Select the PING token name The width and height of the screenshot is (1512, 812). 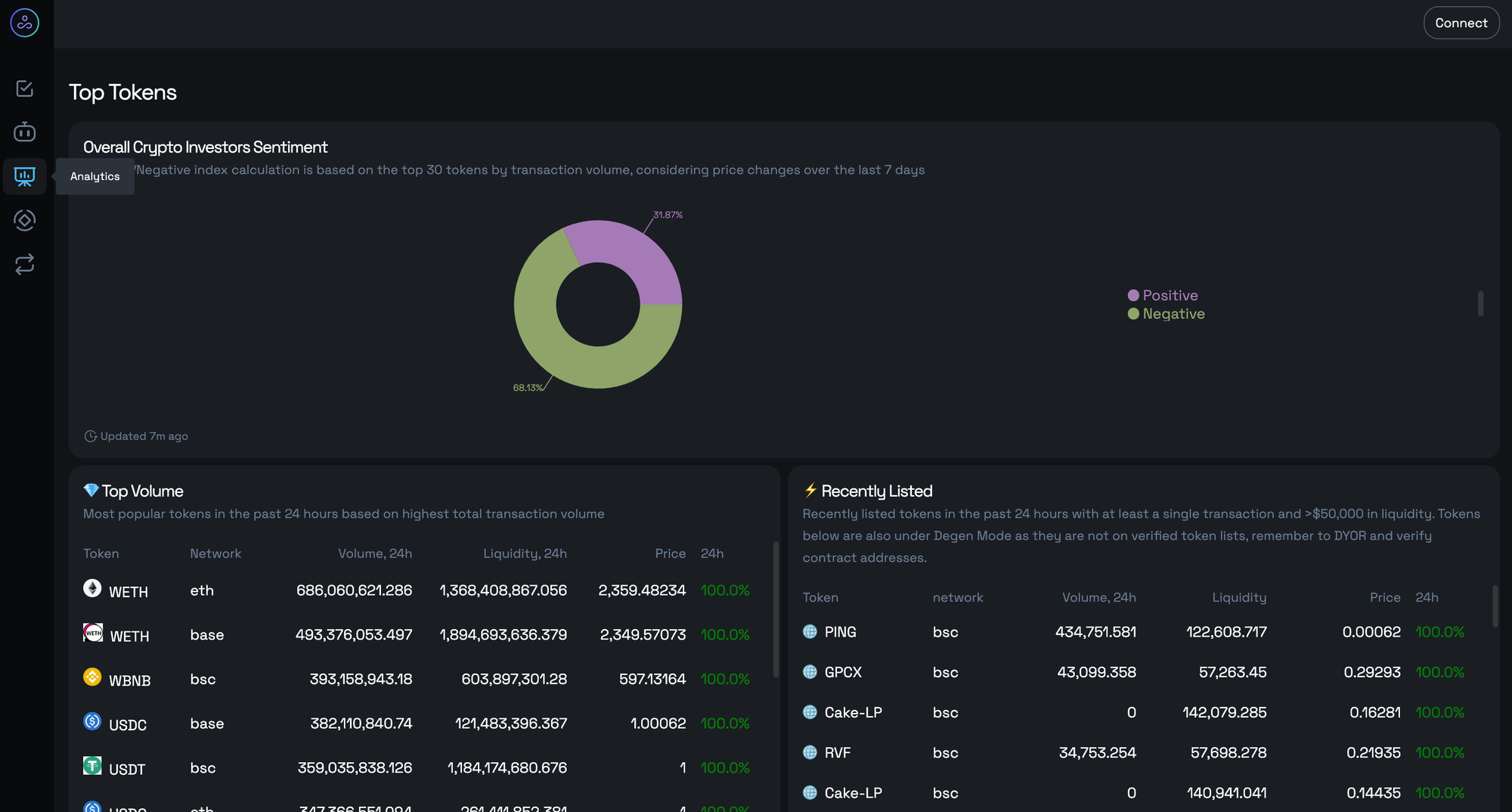tap(841, 632)
